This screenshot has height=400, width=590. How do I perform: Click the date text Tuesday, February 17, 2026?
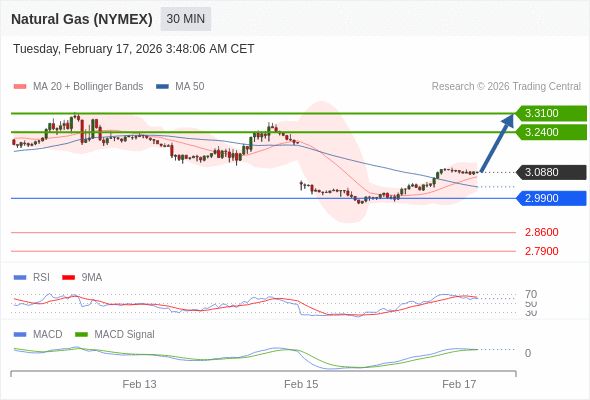coord(88,49)
